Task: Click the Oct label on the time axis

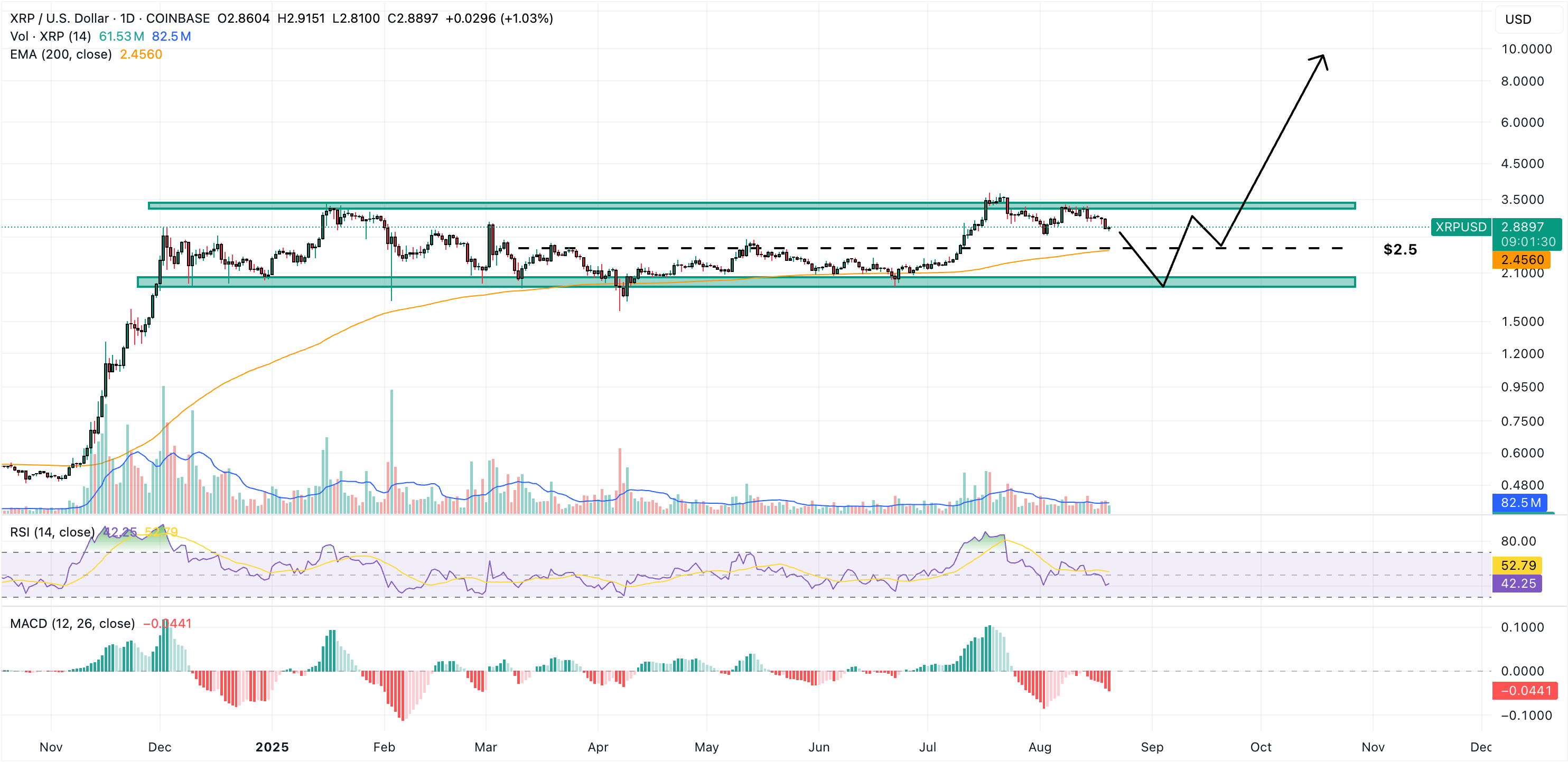Action: coord(1261,747)
